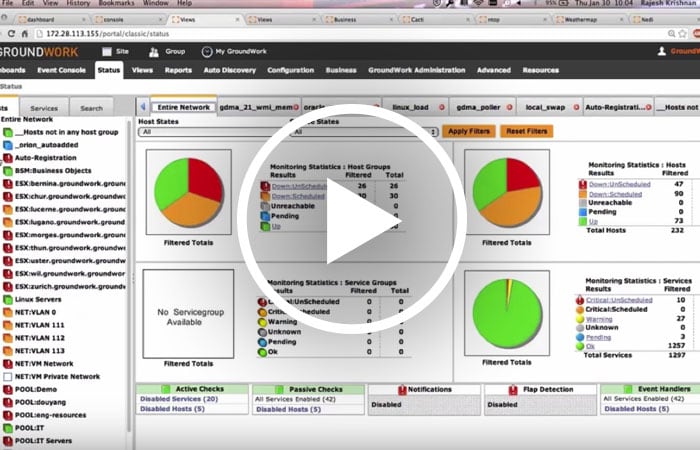Open Pending link in Services statistics
This screenshot has width=700, height=450.
598,338
